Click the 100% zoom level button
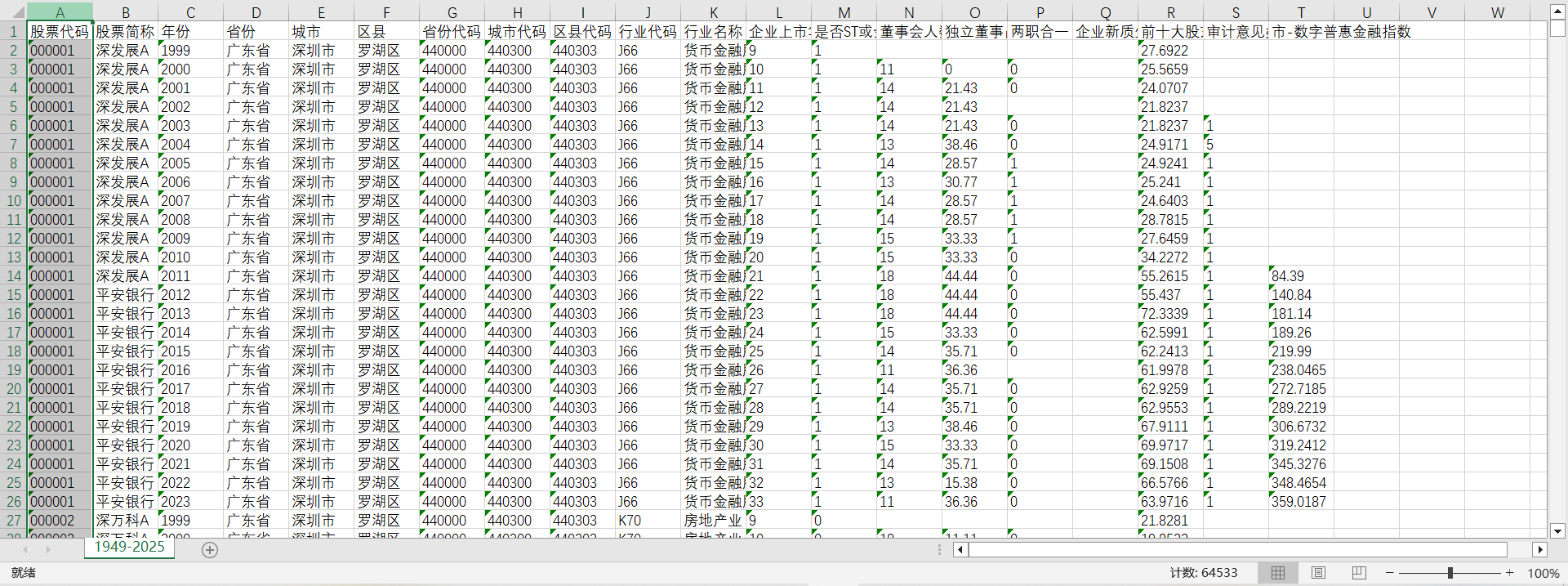 1543,573
